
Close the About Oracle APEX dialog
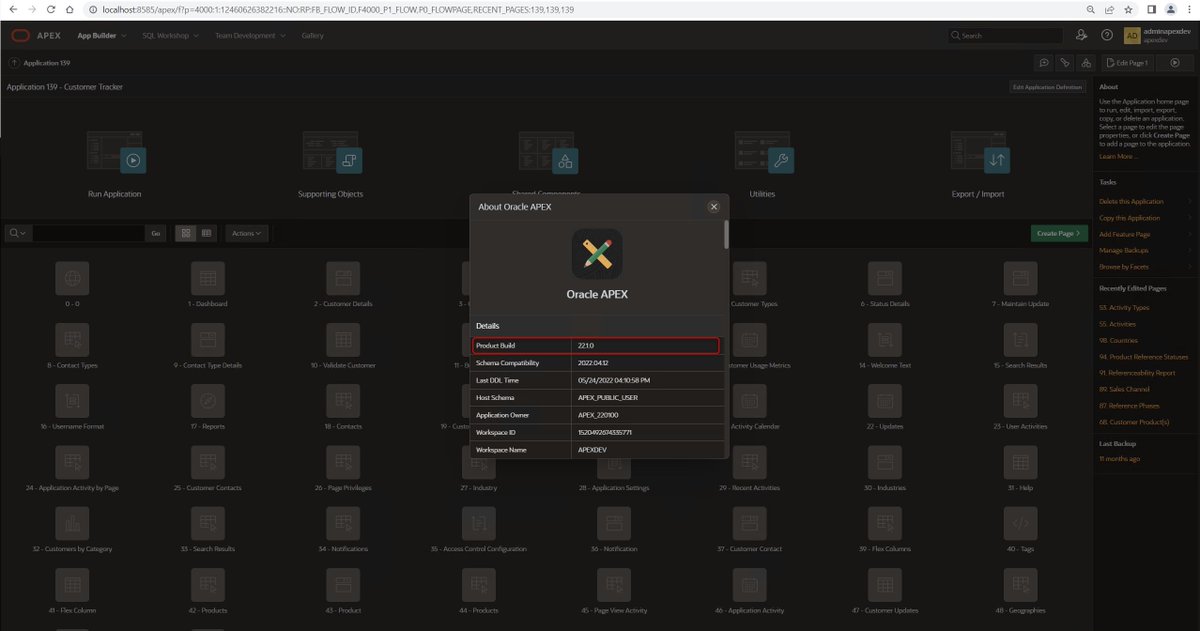click(x=713, y=206)
